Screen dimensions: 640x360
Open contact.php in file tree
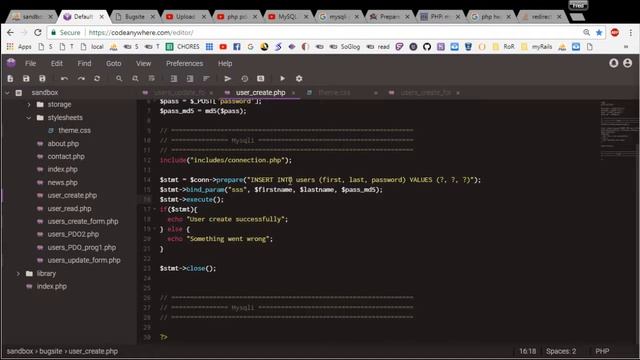[66, 156]
